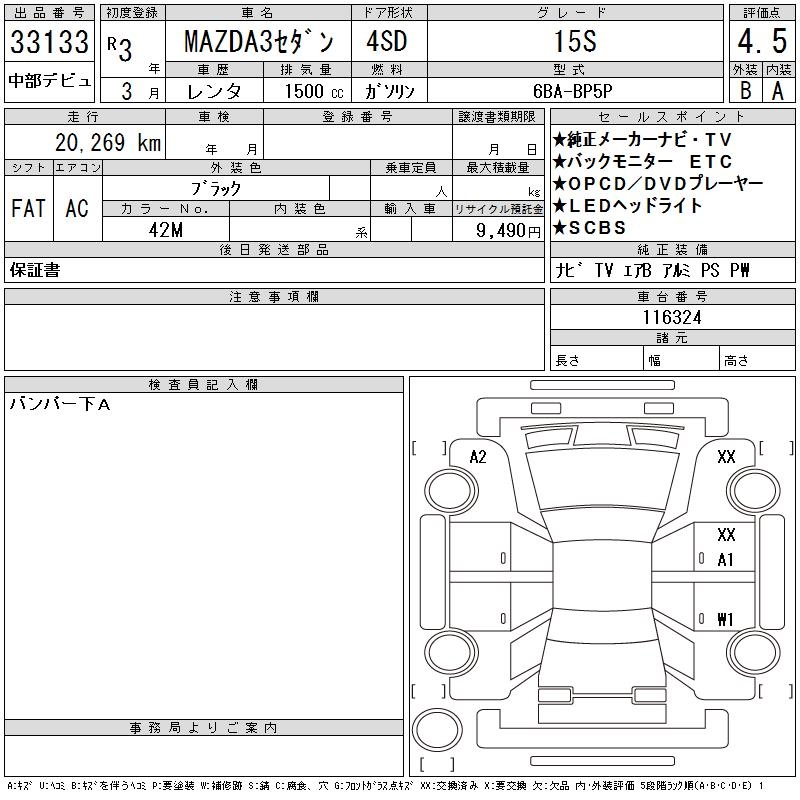Viewport: 800px width, 800px height.
Task: Select the color number 42M field
Action: [x=166, y=230]
